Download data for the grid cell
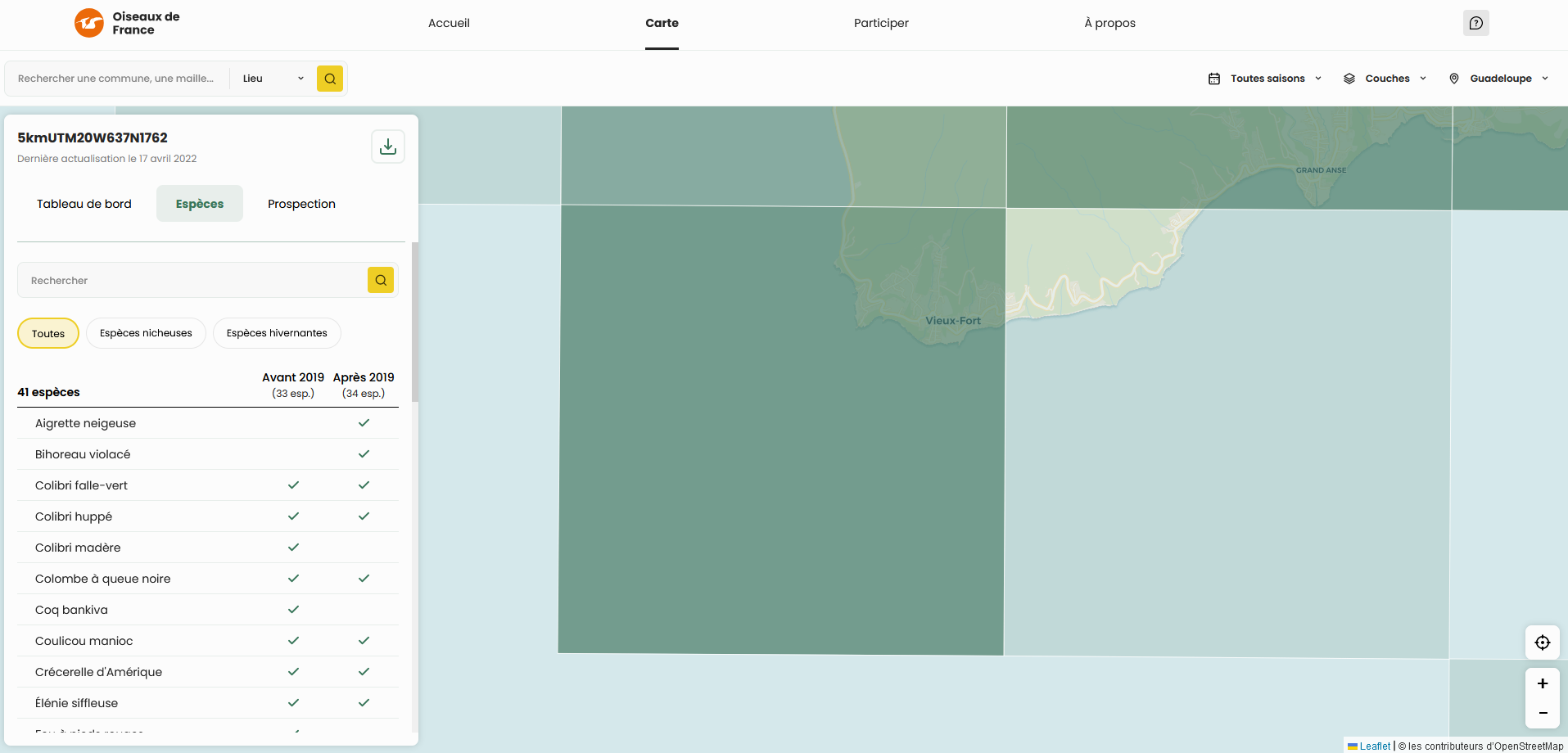The height and width of the screenshot is (753, 1568). pyautogui.click(x=388, y=147)
